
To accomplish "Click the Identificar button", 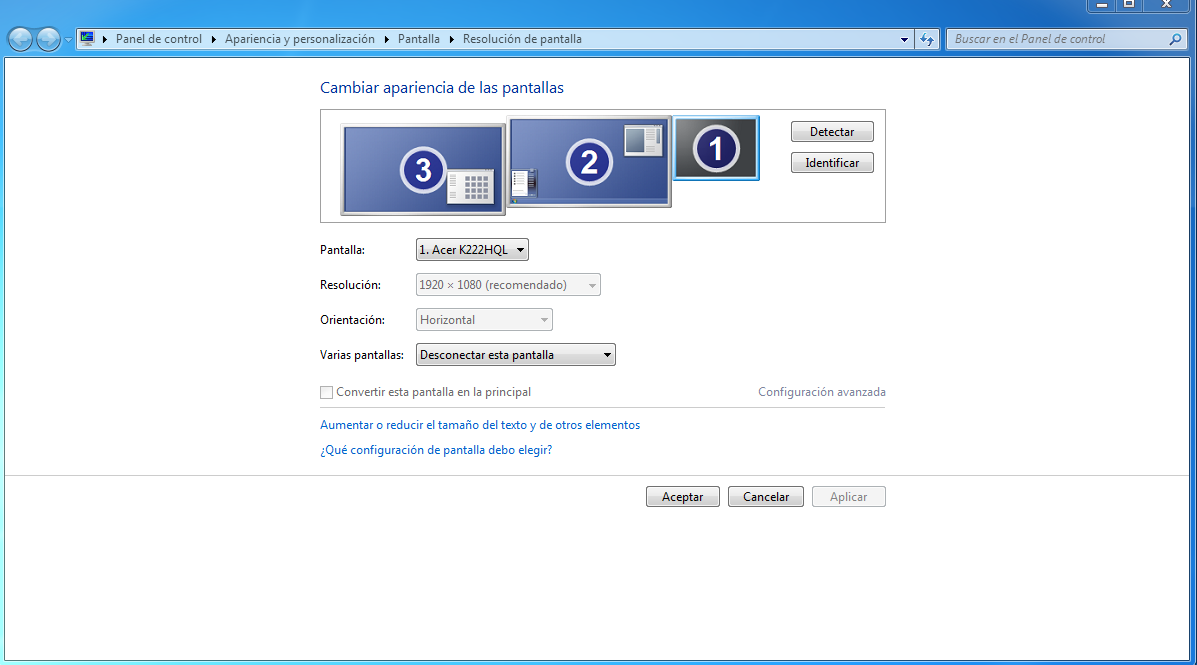I will coord(832,163).
